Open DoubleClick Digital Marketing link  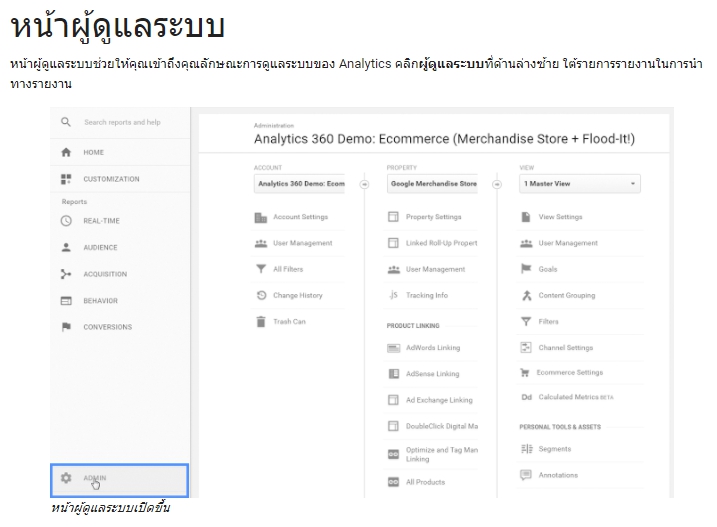click(442, 426)
